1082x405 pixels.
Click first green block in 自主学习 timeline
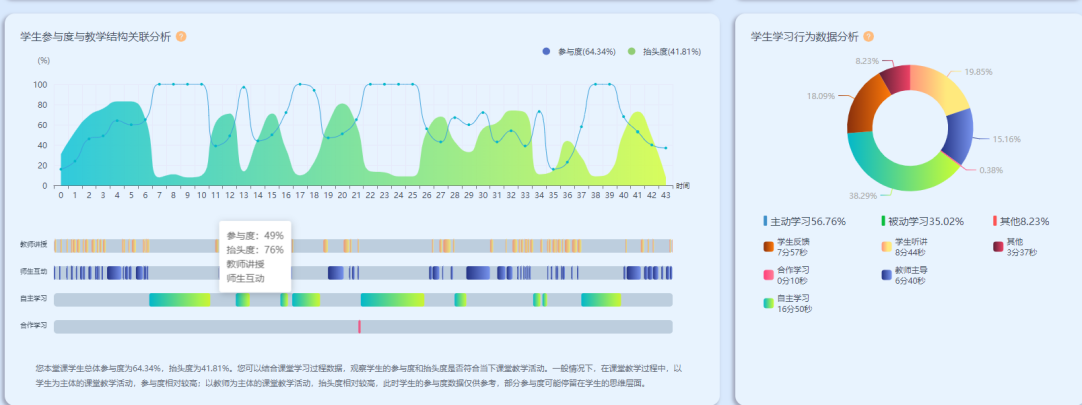point(179,299)
